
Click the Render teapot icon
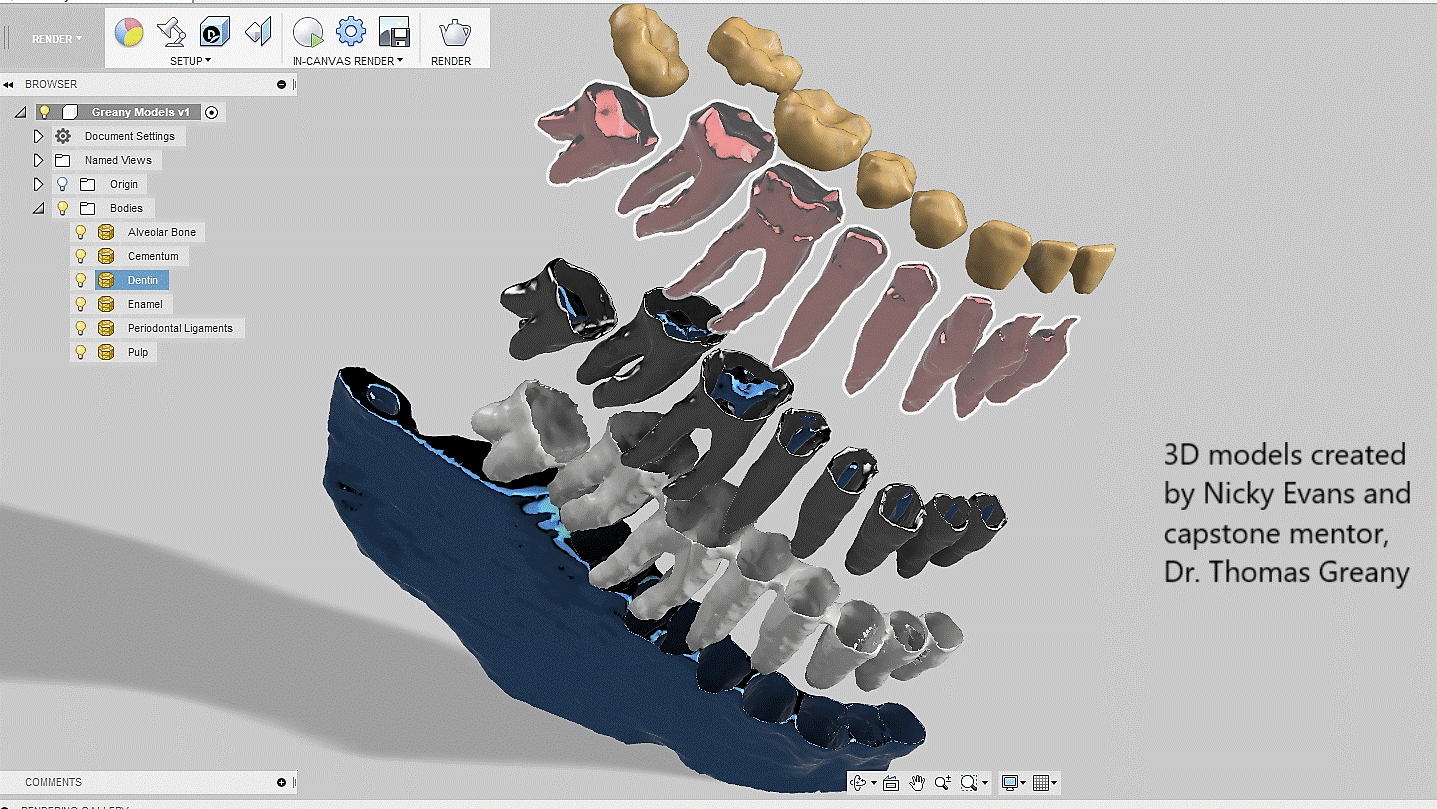[x=455, y=32]
